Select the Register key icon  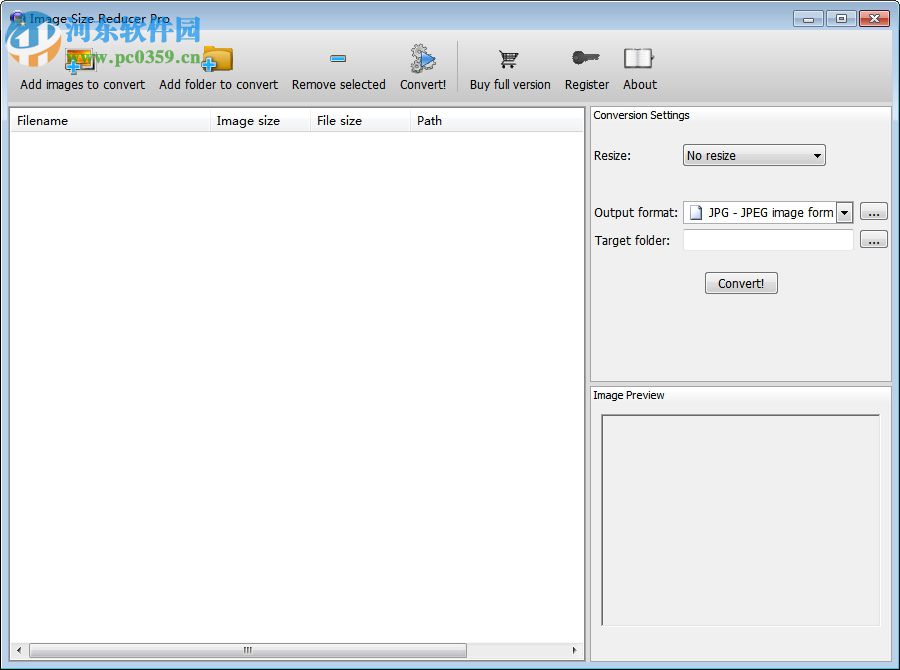tap(586, 58)
